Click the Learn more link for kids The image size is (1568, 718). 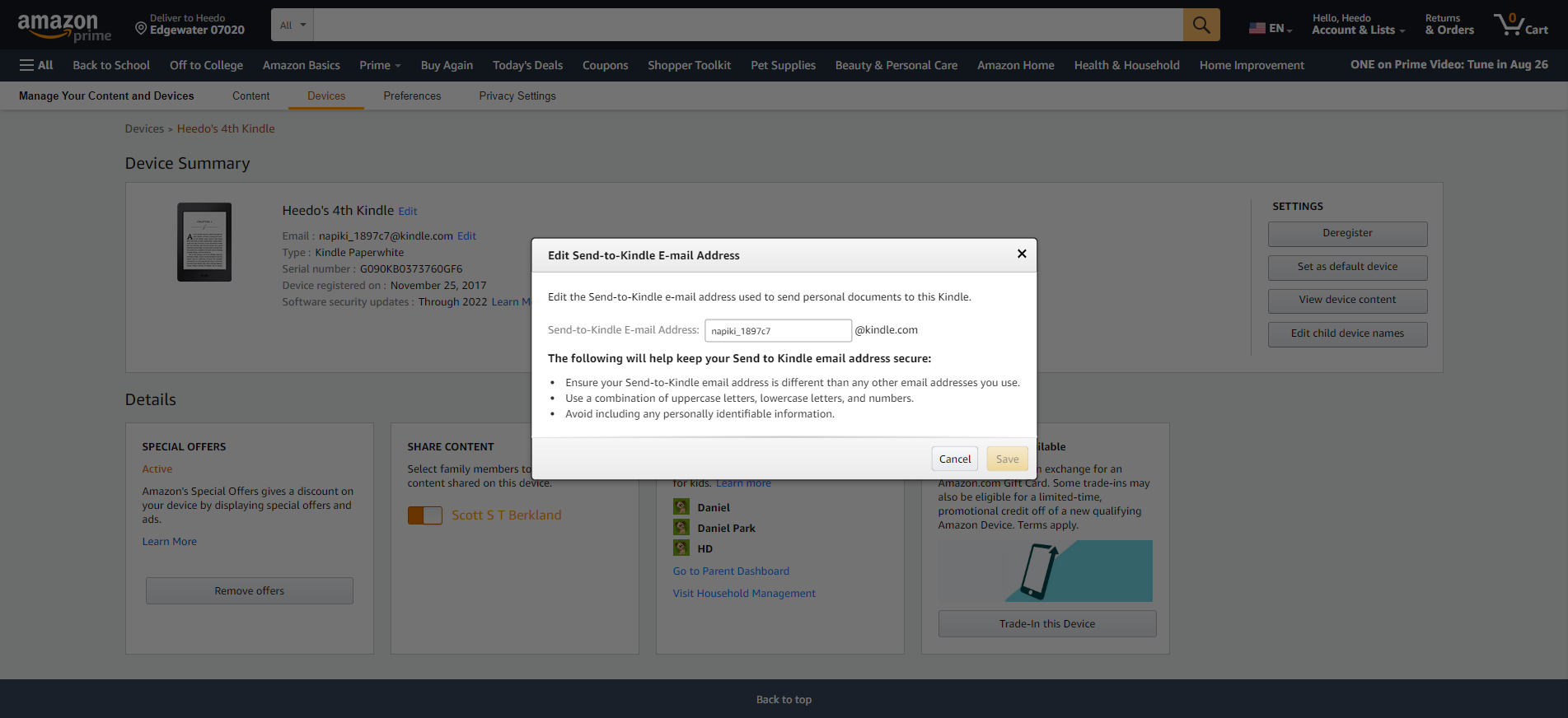click(743, 483)
